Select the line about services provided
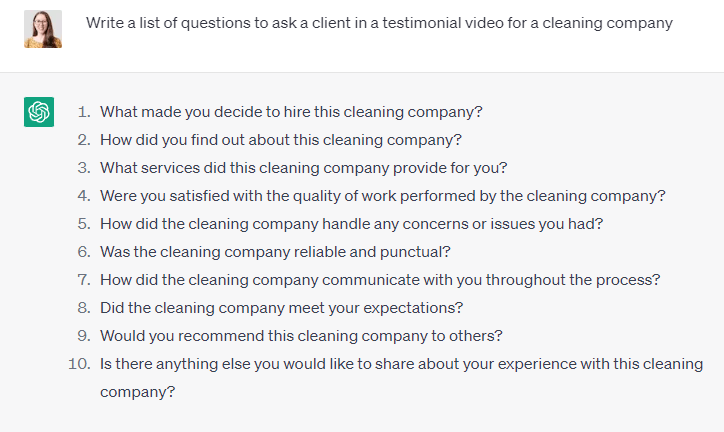 (x=304, y=168)
